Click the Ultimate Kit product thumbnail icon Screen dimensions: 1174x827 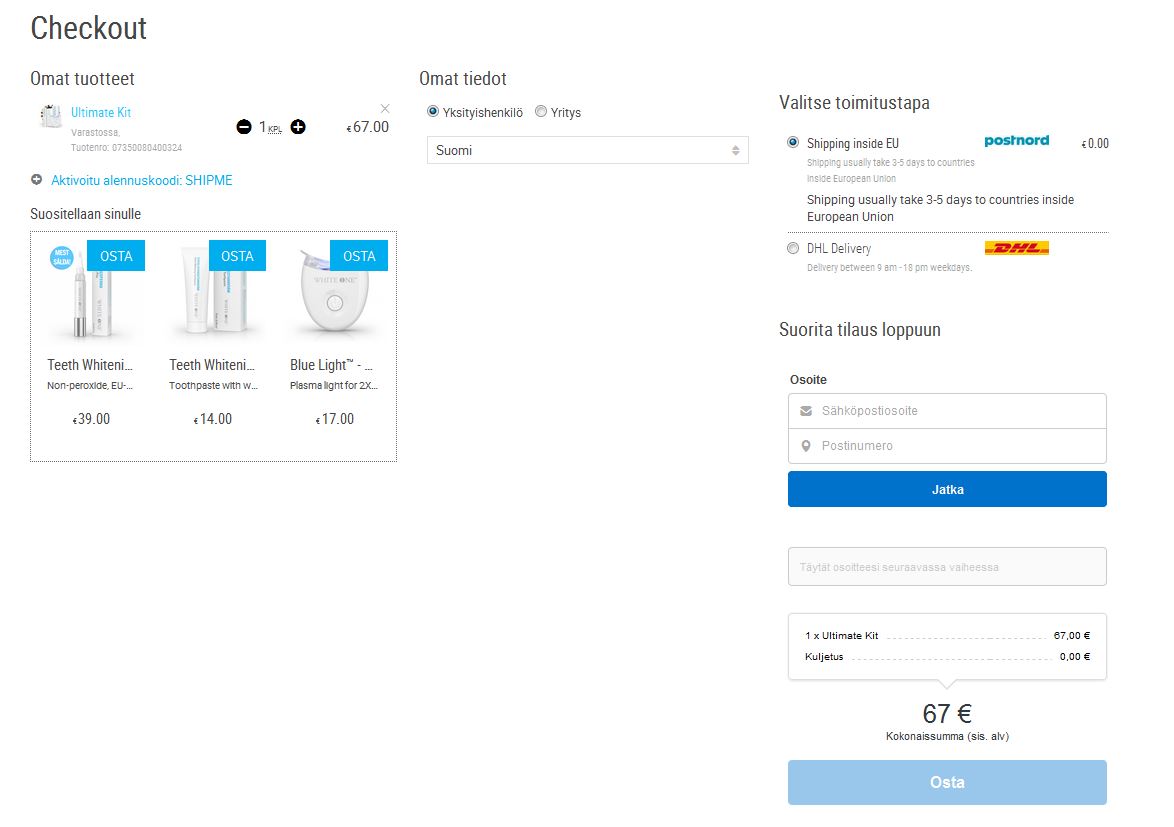[x=50, y=117]
